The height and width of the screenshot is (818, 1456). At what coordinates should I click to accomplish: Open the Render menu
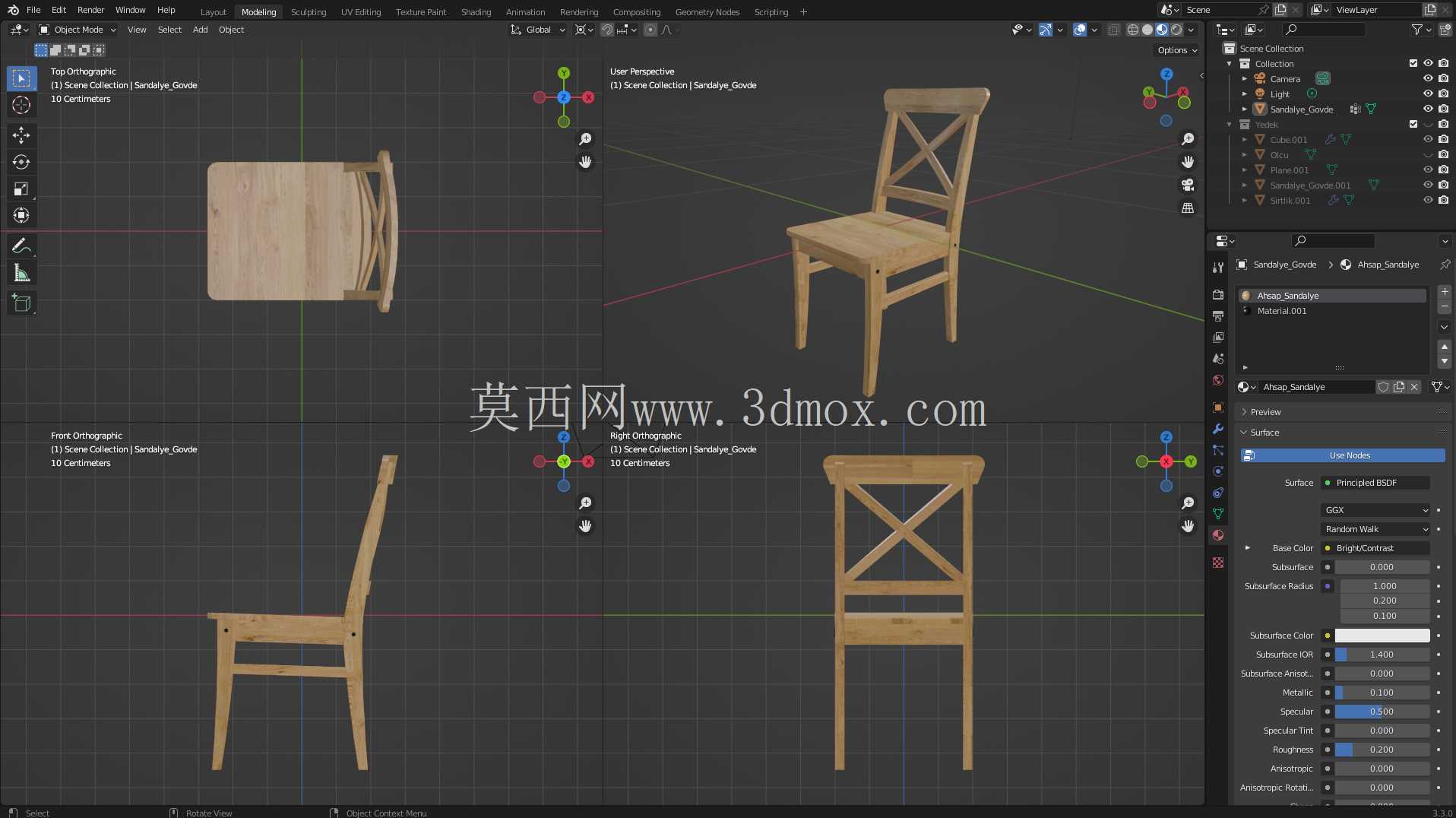tap(90, 10)
